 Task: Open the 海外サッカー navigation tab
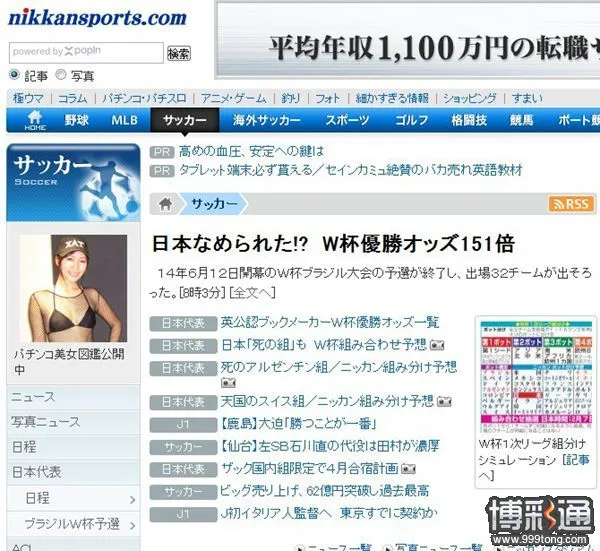(x=267, y=120)
